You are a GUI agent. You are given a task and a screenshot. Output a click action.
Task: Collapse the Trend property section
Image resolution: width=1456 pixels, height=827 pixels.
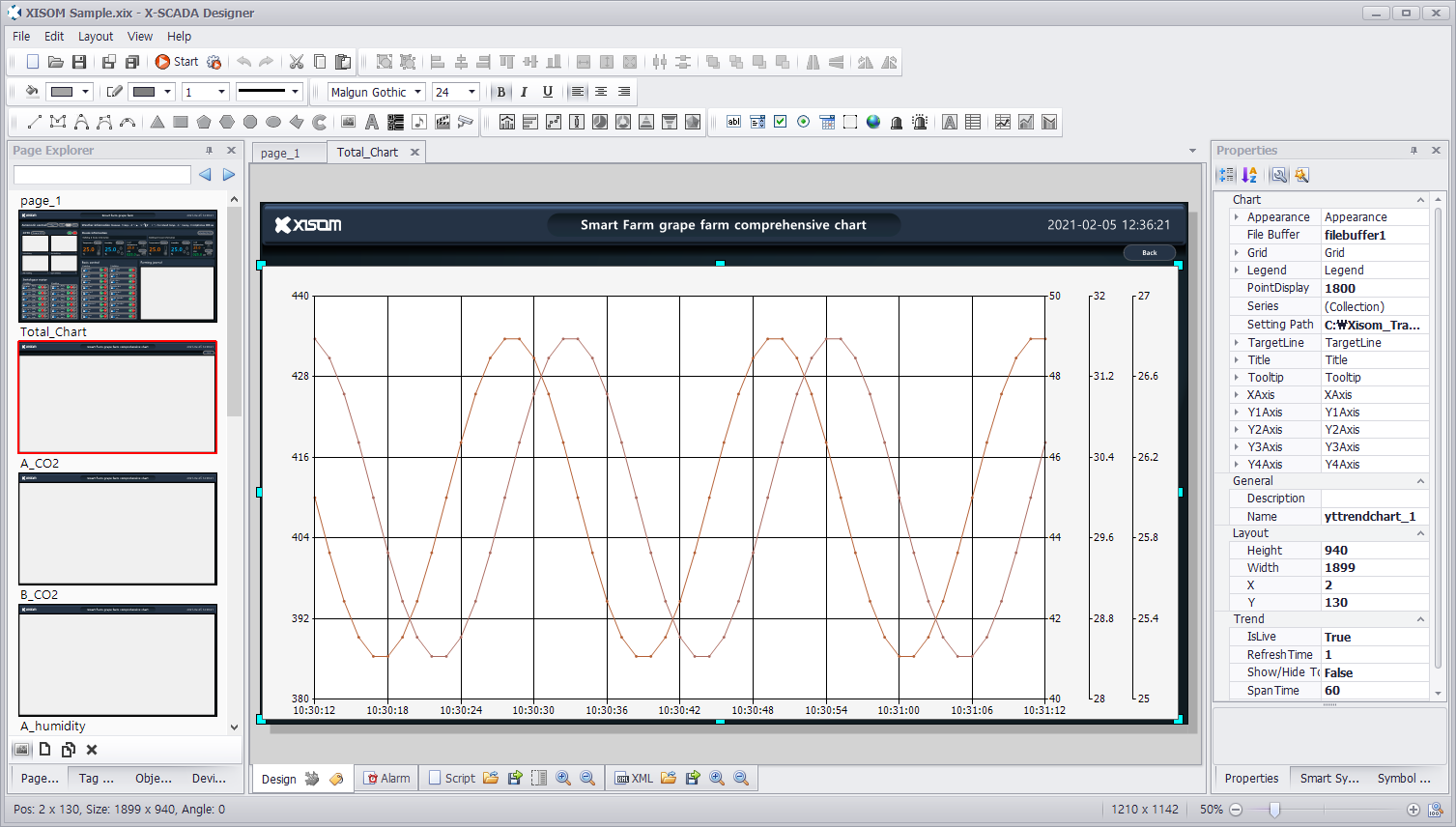[x=1420, y=619]
